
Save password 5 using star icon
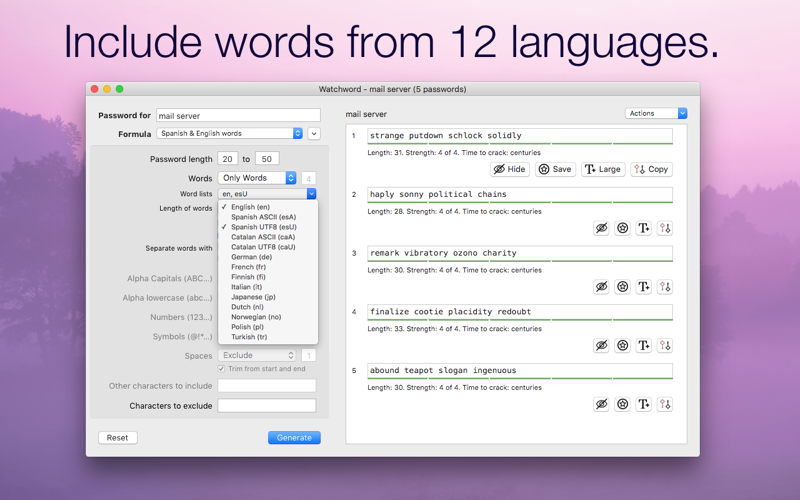[x=622, y=404]
